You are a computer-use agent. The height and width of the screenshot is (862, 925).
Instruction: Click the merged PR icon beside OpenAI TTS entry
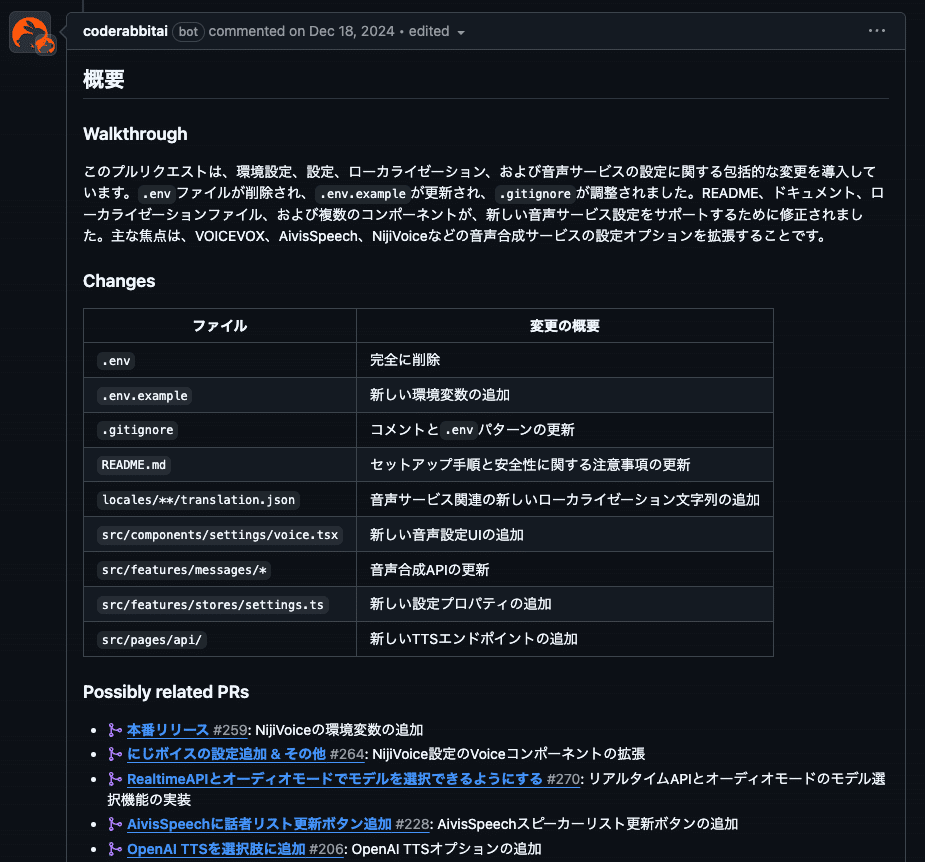tap(112, 848)
